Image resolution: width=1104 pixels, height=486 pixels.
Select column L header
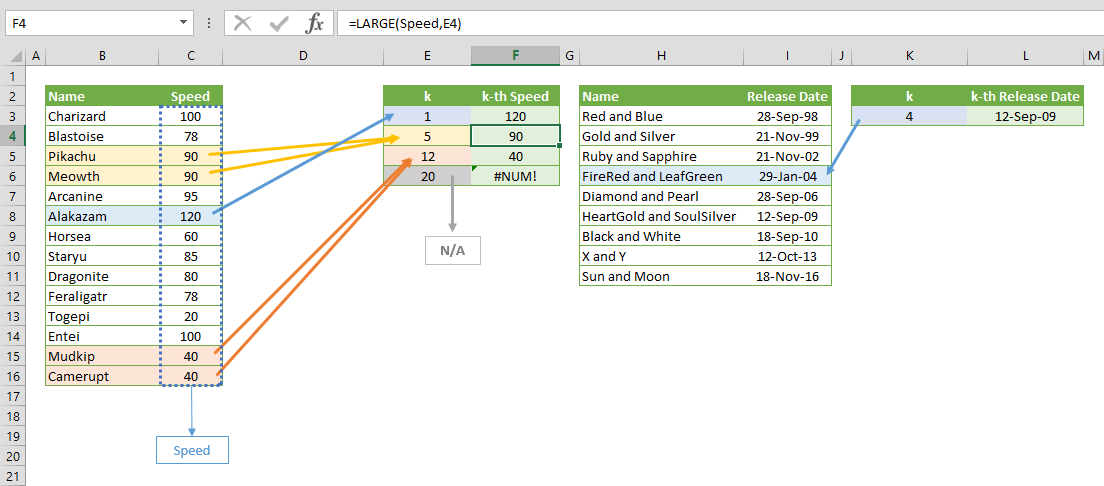(1026, 56)
